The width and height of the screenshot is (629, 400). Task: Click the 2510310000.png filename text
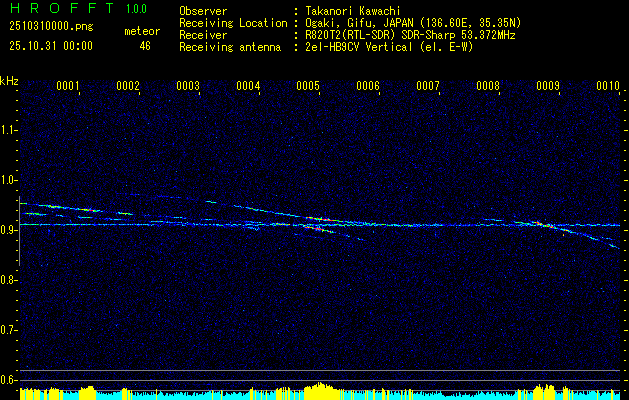click(51, 26)
